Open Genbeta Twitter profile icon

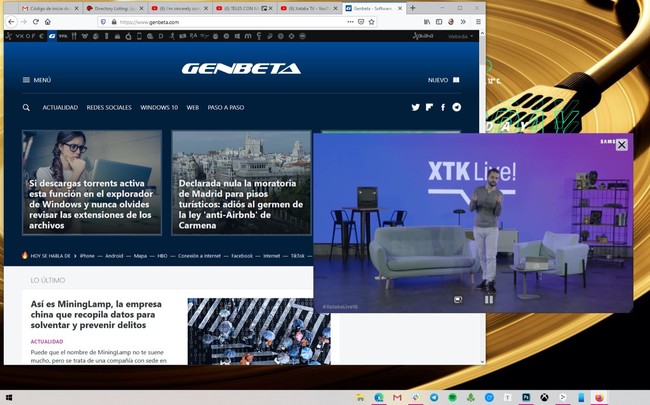pos(415,107)
